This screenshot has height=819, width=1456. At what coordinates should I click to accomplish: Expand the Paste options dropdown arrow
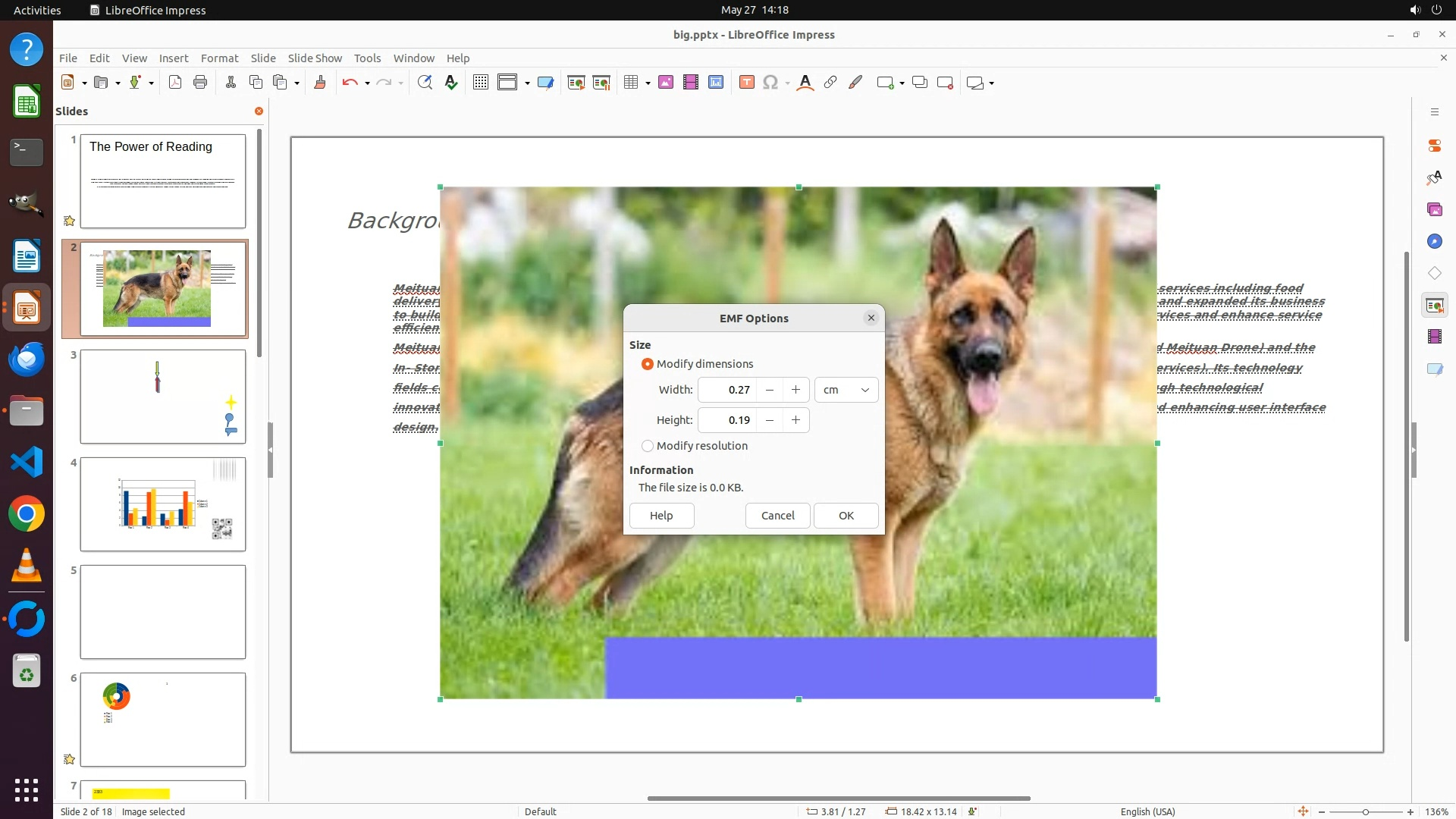[x=297, y=83]
